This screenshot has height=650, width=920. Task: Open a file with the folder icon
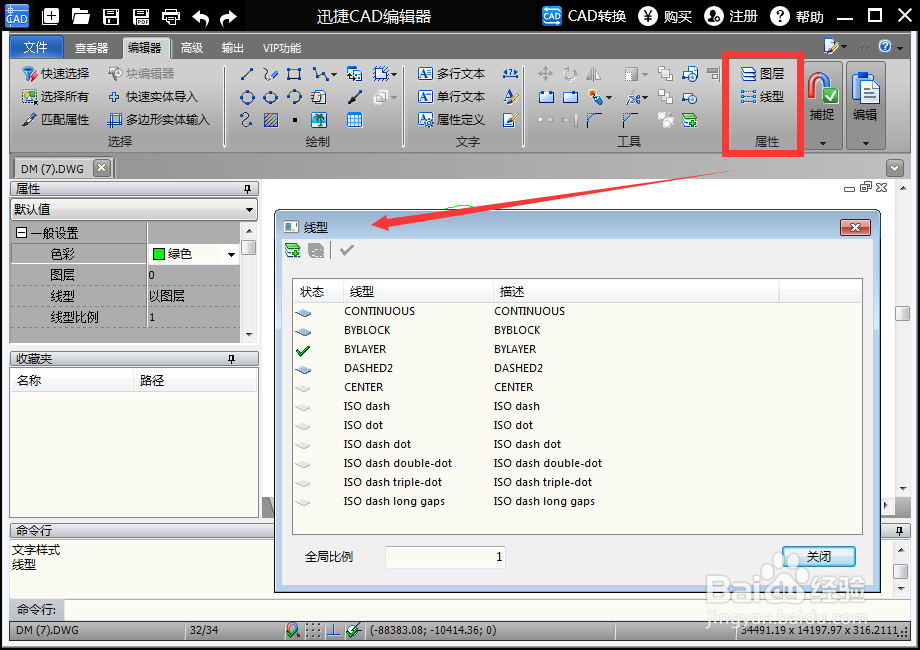click(x=80, y=16)
